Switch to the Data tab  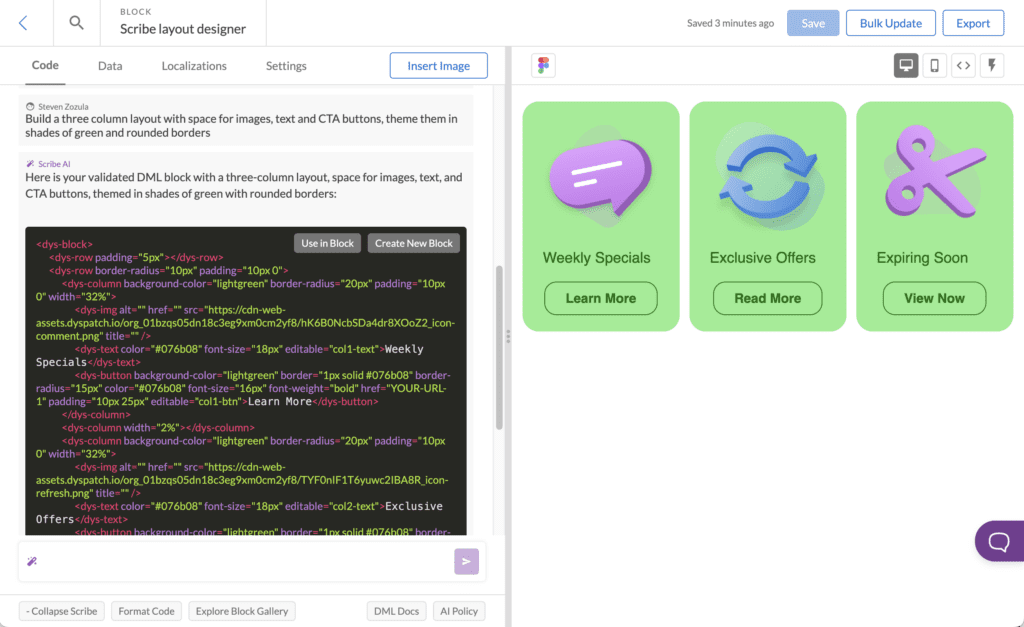pyautogui.click(x=110, y=65)
